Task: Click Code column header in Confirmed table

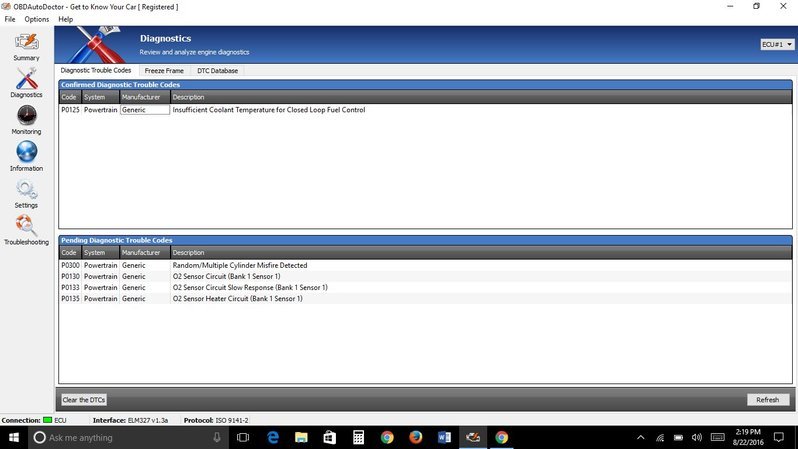Action: pos(70,97)
